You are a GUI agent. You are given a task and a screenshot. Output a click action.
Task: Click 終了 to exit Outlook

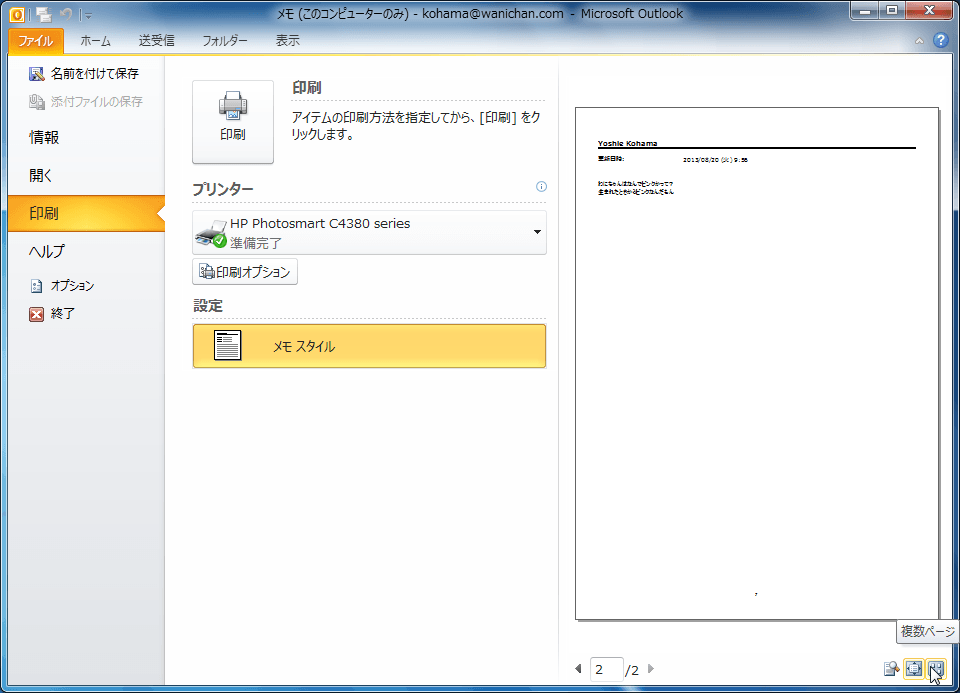(x=53, y=313)
